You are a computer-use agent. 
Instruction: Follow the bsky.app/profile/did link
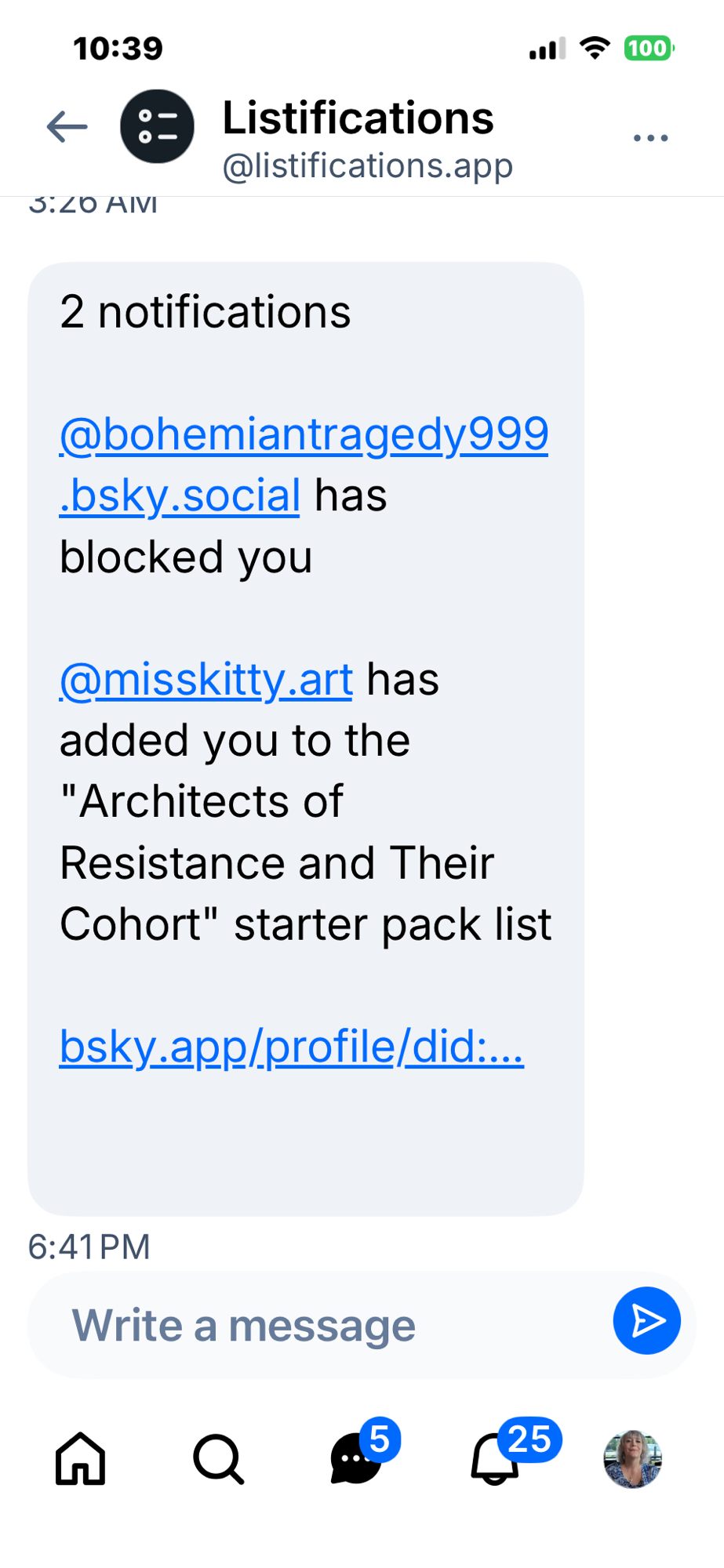point(291,1047)
